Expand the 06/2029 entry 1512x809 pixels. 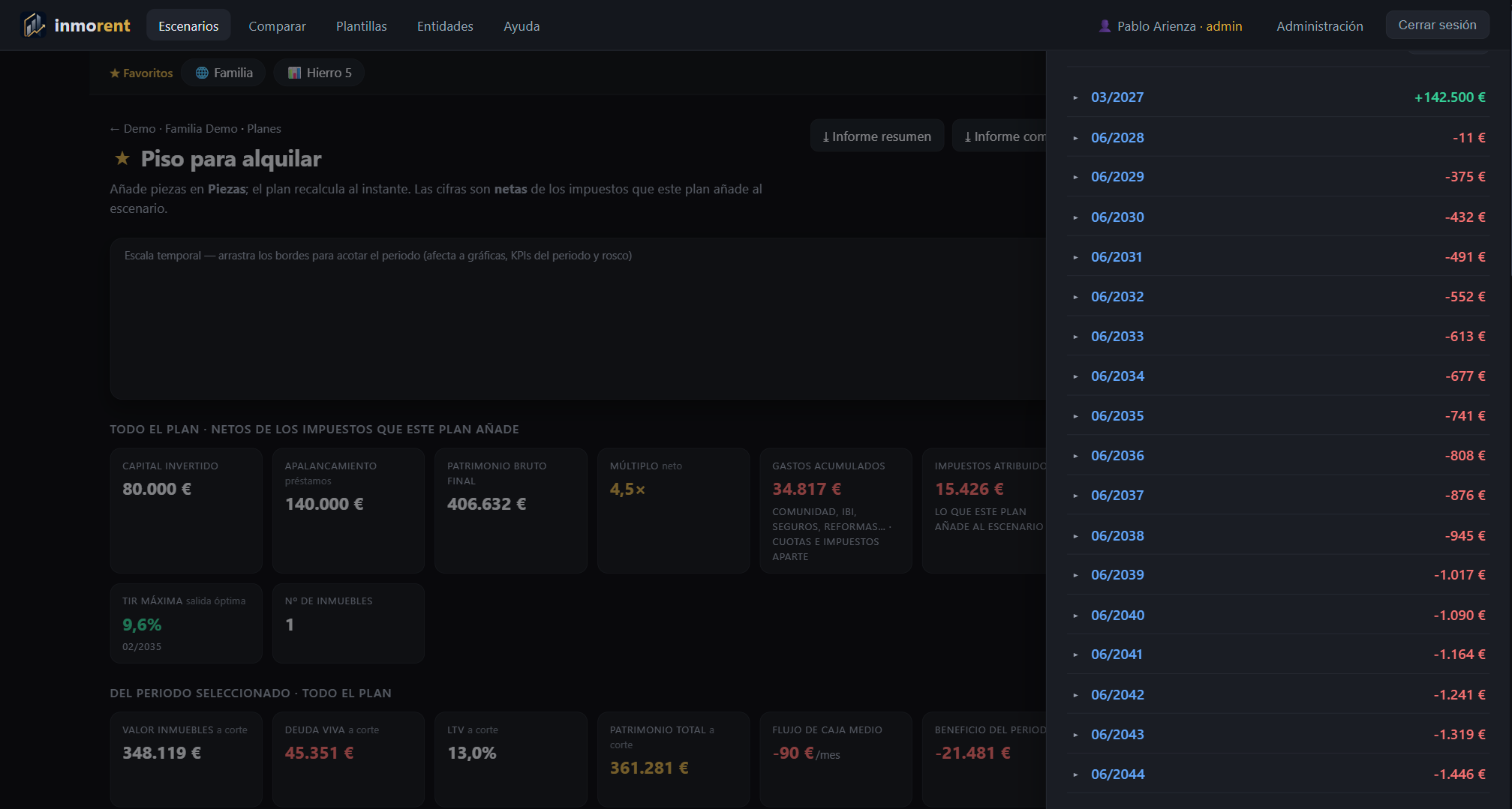[1277, 177]
